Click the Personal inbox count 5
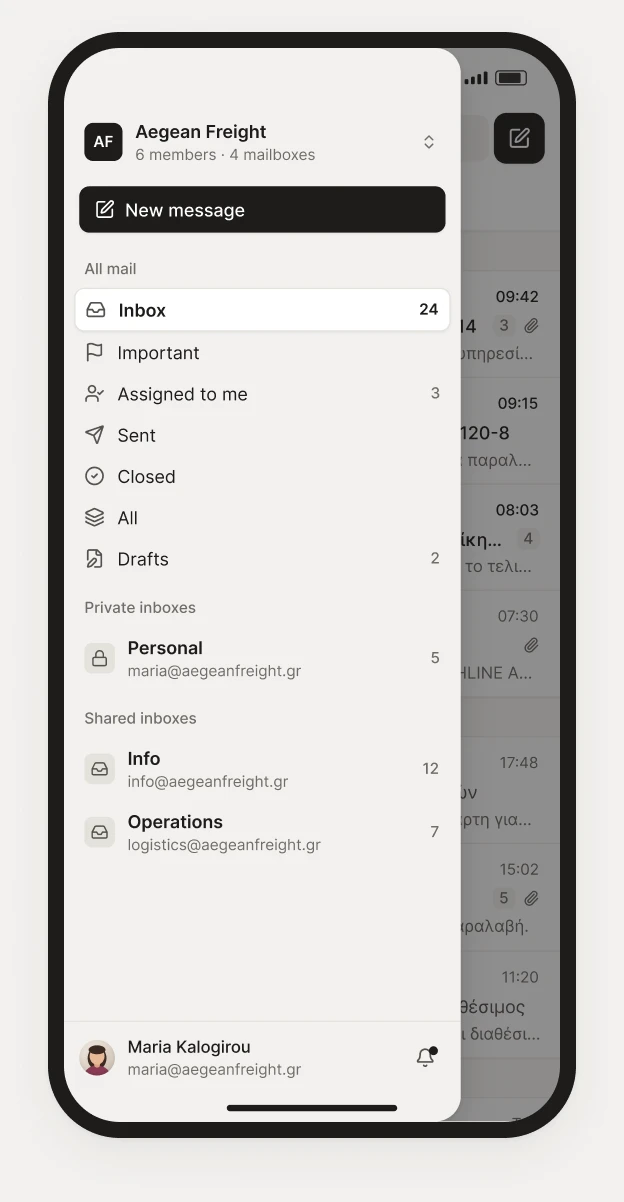The height and width of the screenshot is (1202, 624). (x=435, y=658)
